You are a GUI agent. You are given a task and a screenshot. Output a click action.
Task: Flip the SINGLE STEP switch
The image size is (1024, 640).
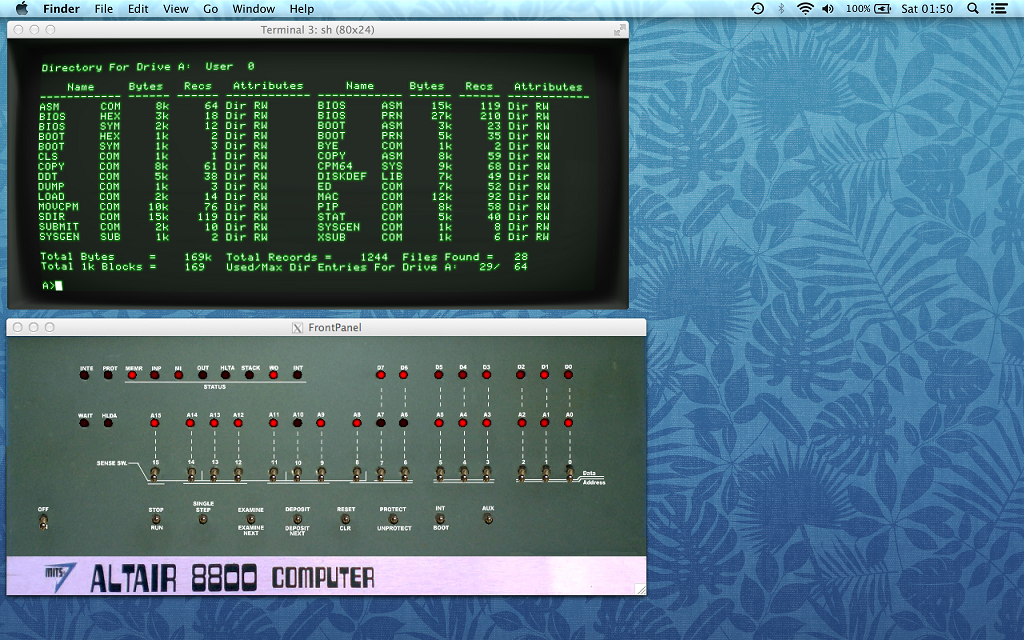point(203,519)
